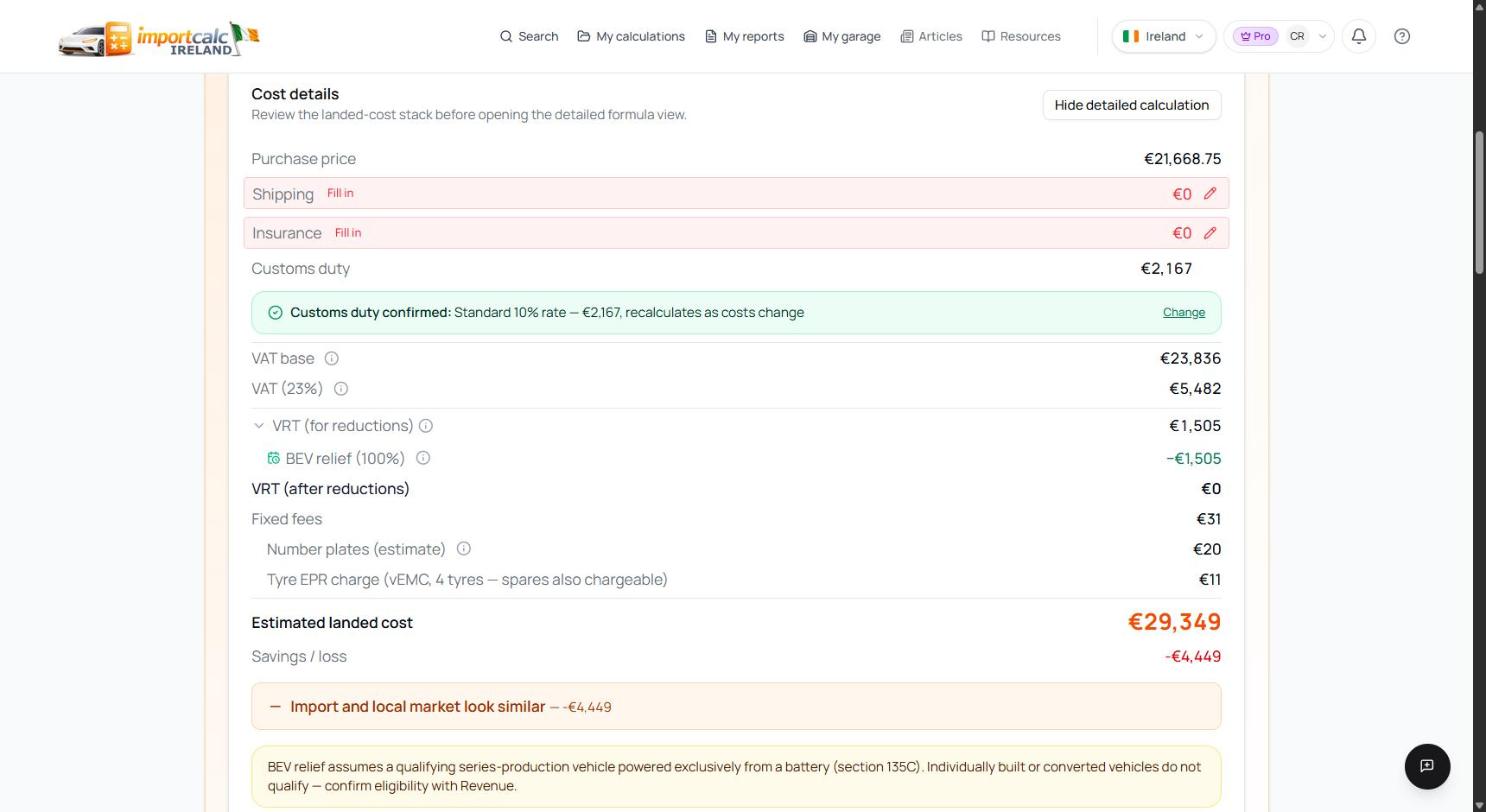The height and width of the screenshot is (812, 1486).
Task: Open the Search page
Action: 529,36
